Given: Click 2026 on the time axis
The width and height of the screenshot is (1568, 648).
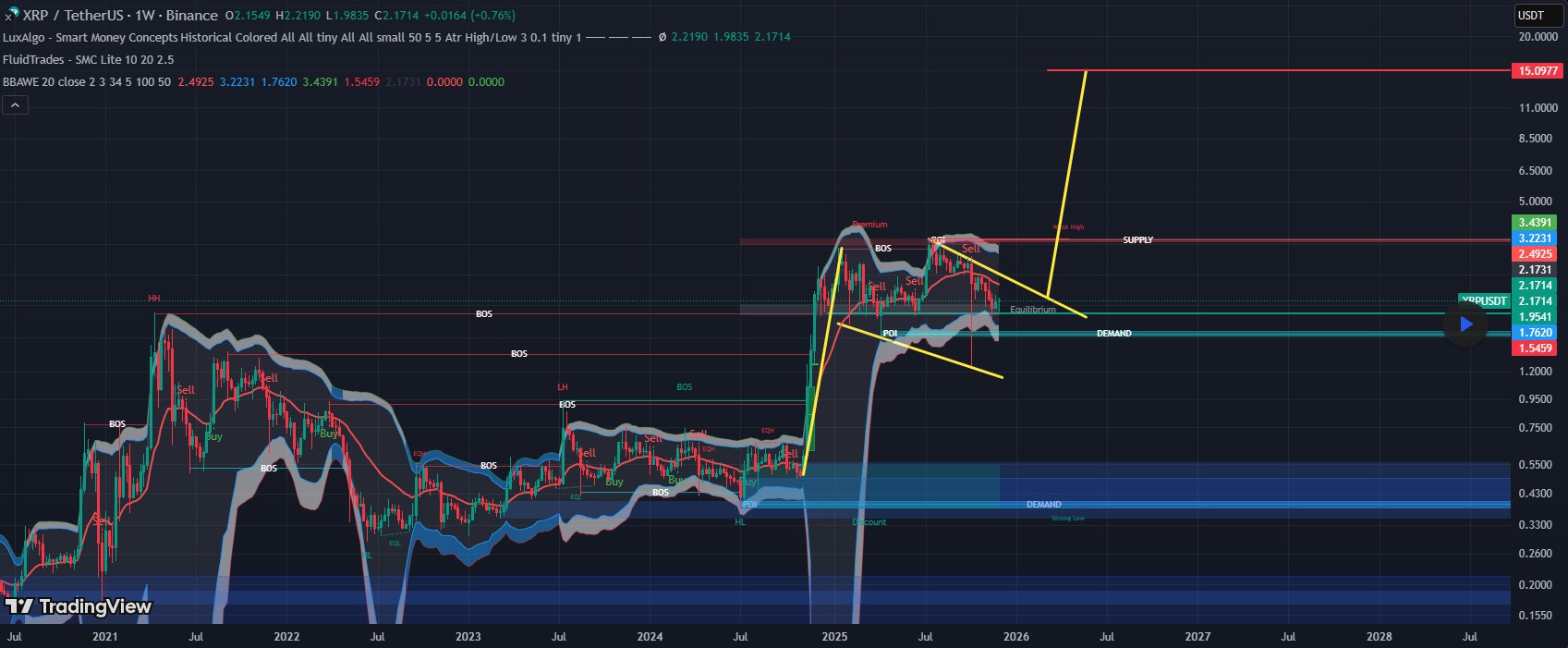Looking at the screenshot, I should tap(1016, 637).
